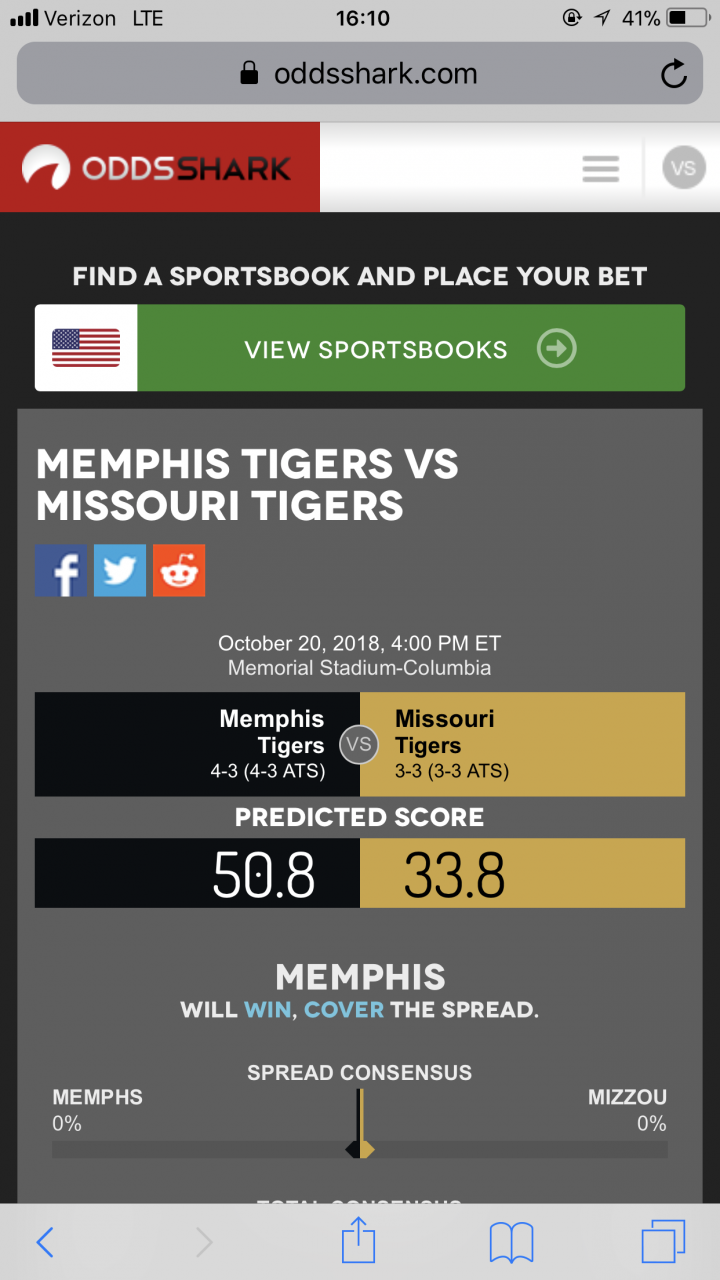Share the game on Facebook
Viewport: 720px width, 1280px height.
pyautogui.click(x=61, y=571)
